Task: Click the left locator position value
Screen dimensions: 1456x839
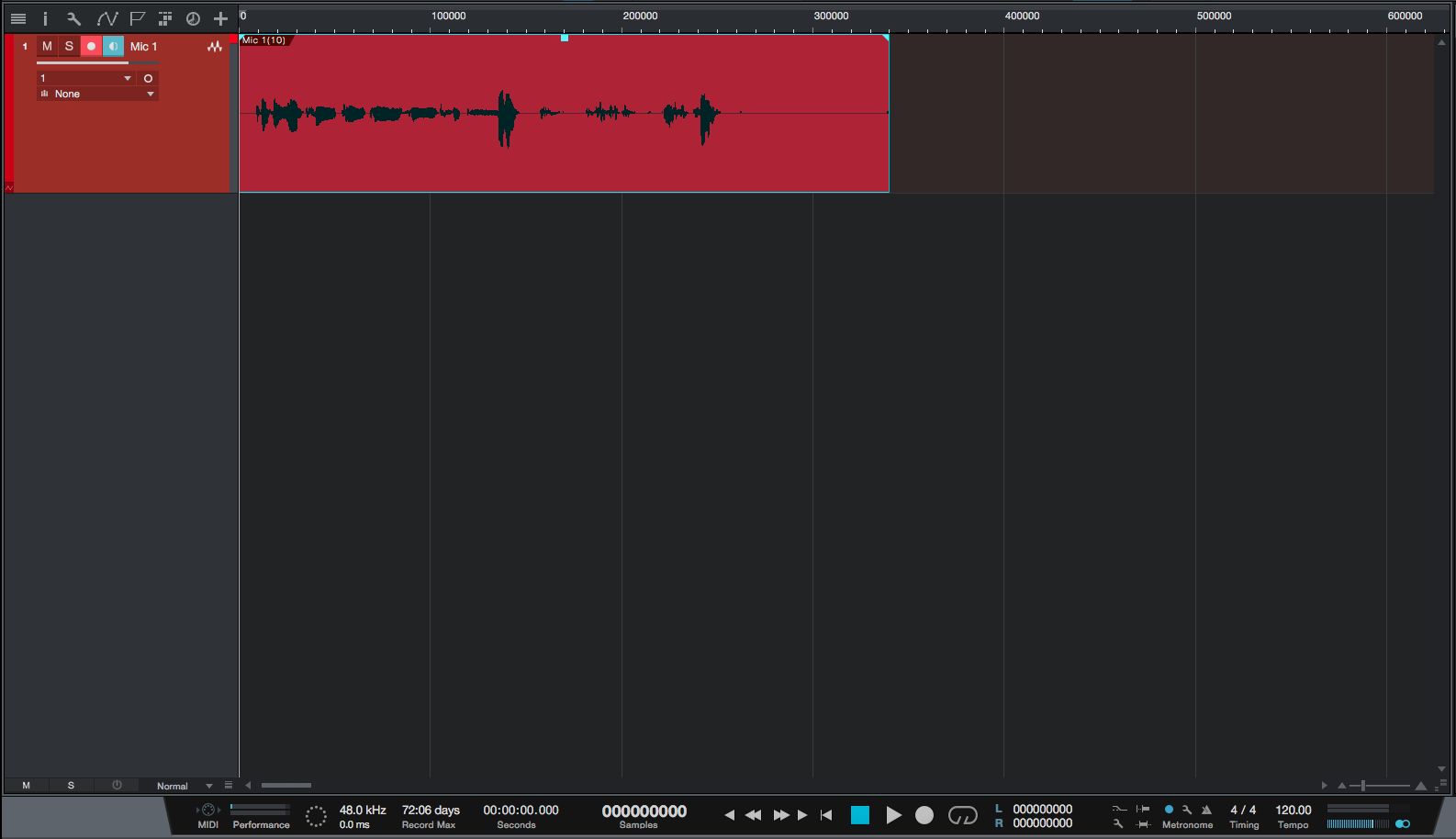Action: [x=1043, y=810]
